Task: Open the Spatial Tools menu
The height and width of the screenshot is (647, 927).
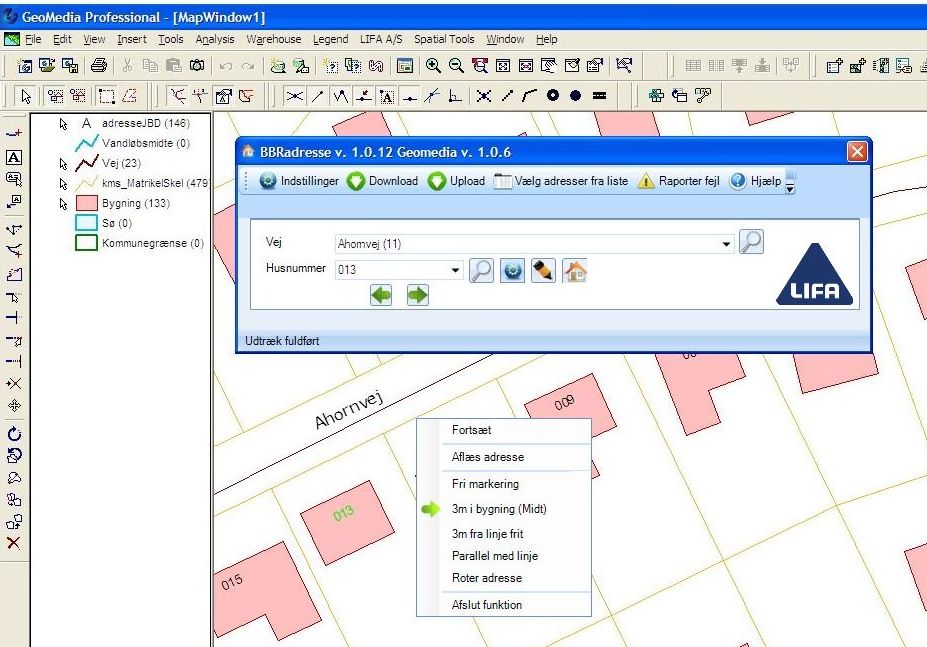Action: [444, 39]
